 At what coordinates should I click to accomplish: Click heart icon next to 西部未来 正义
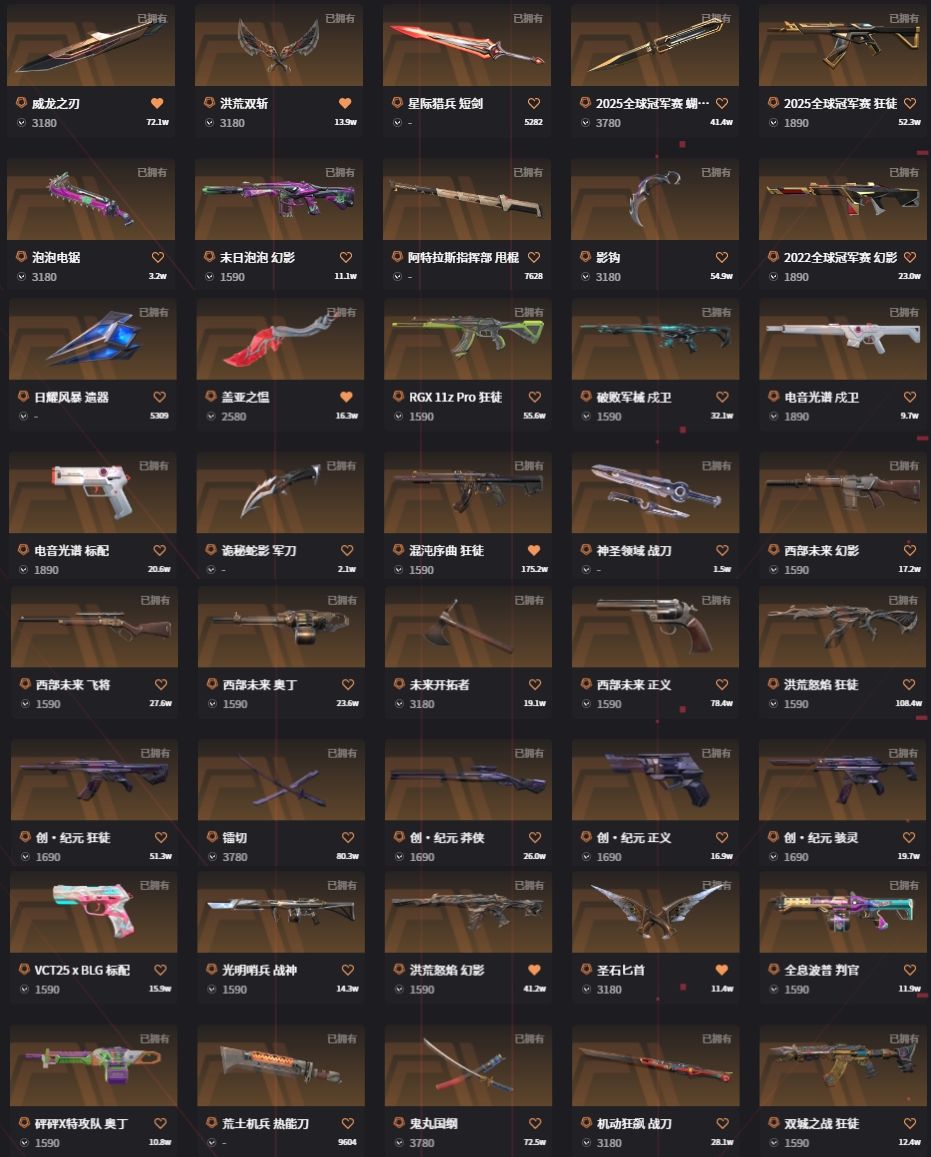tap(722, 685)
